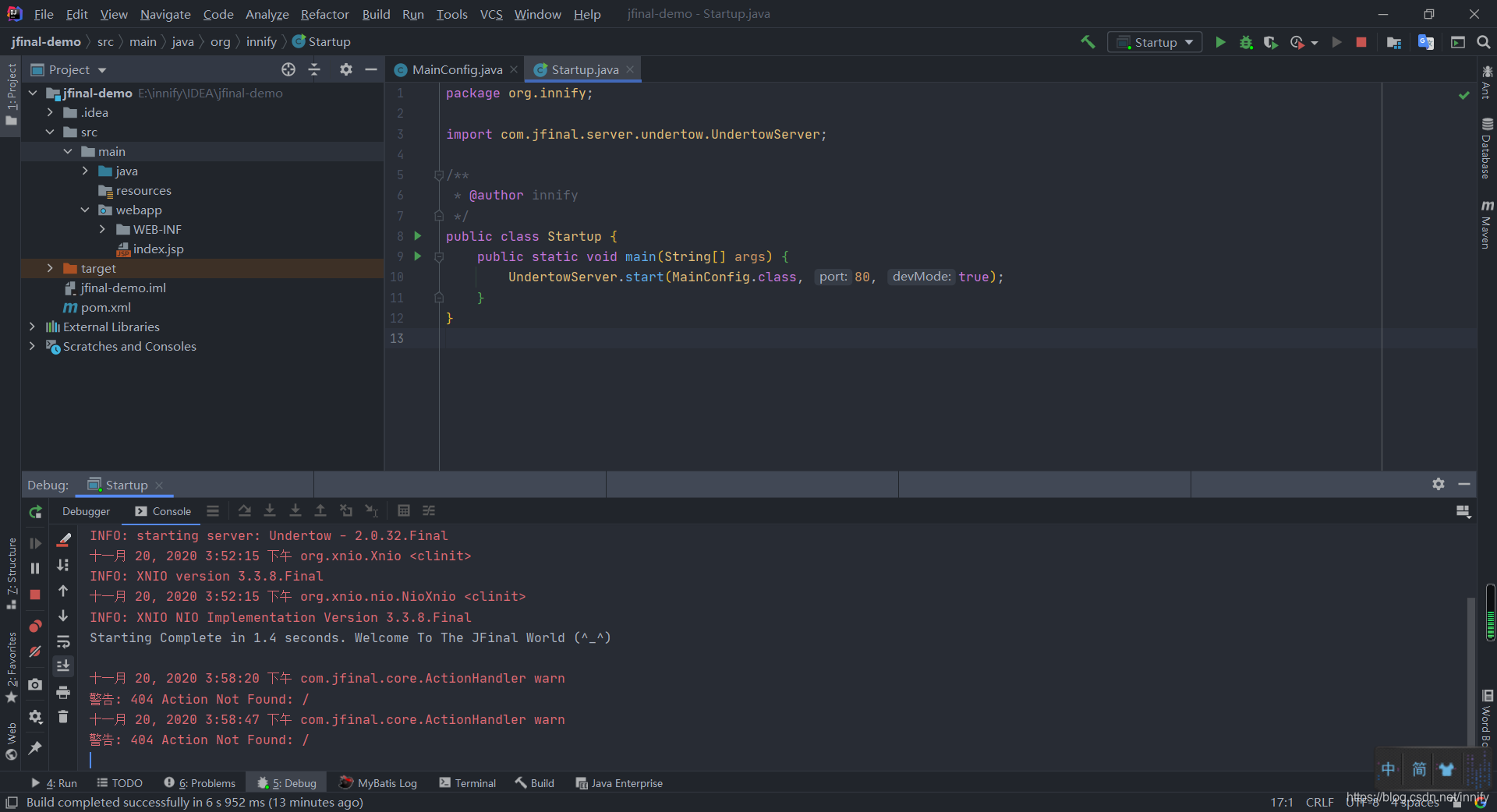1497x812 pixels.
Task: Open the Refactor menu
Action: tap(324, 14)
